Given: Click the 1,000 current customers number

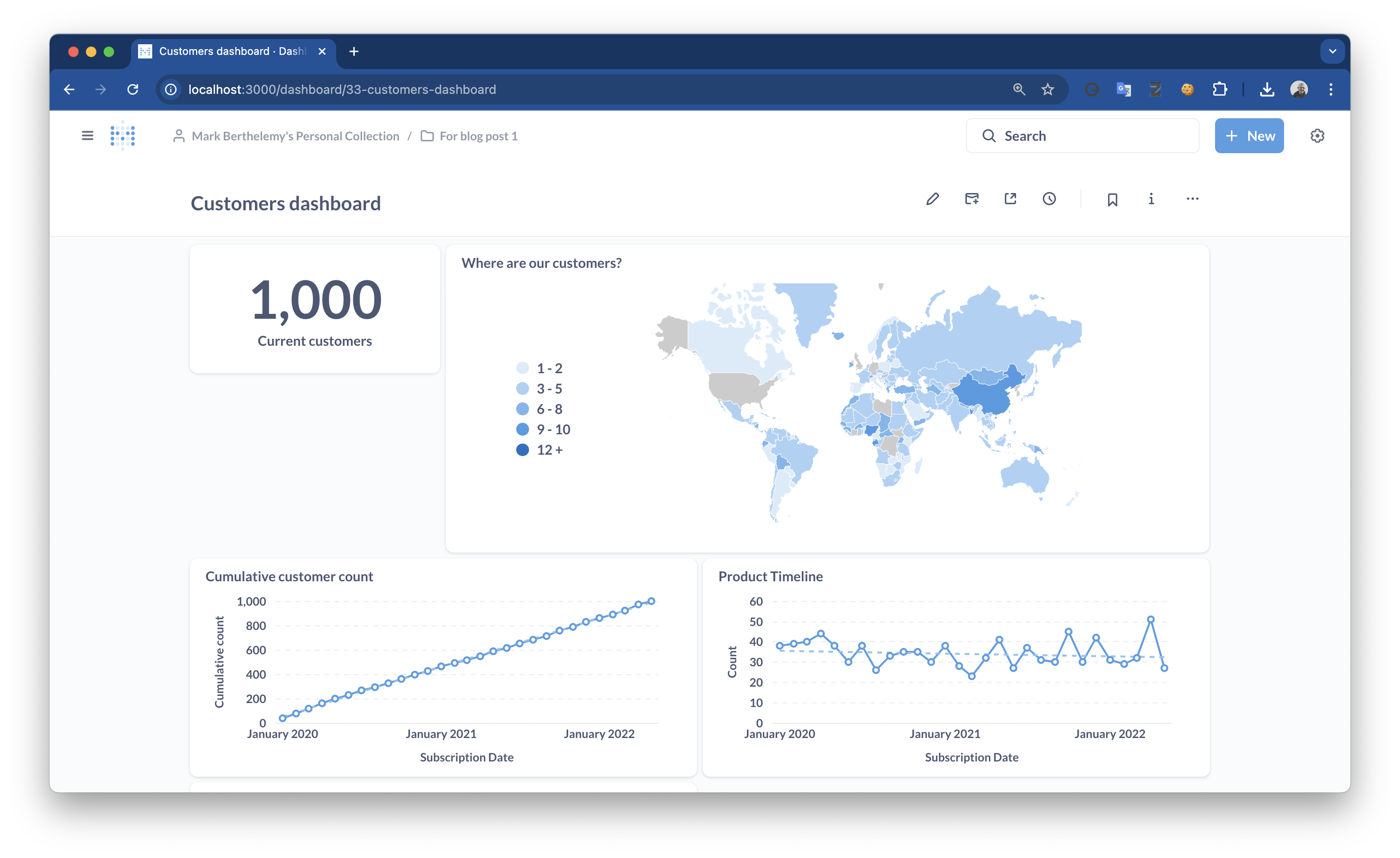Looking at the screenshot, I should pos(315,300).
